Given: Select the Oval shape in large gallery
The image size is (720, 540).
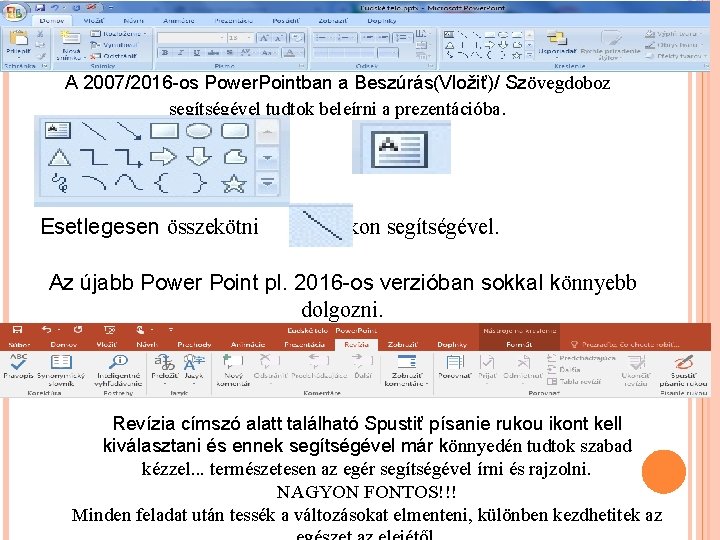Looking at the screenshot, I should coord(199,131).
